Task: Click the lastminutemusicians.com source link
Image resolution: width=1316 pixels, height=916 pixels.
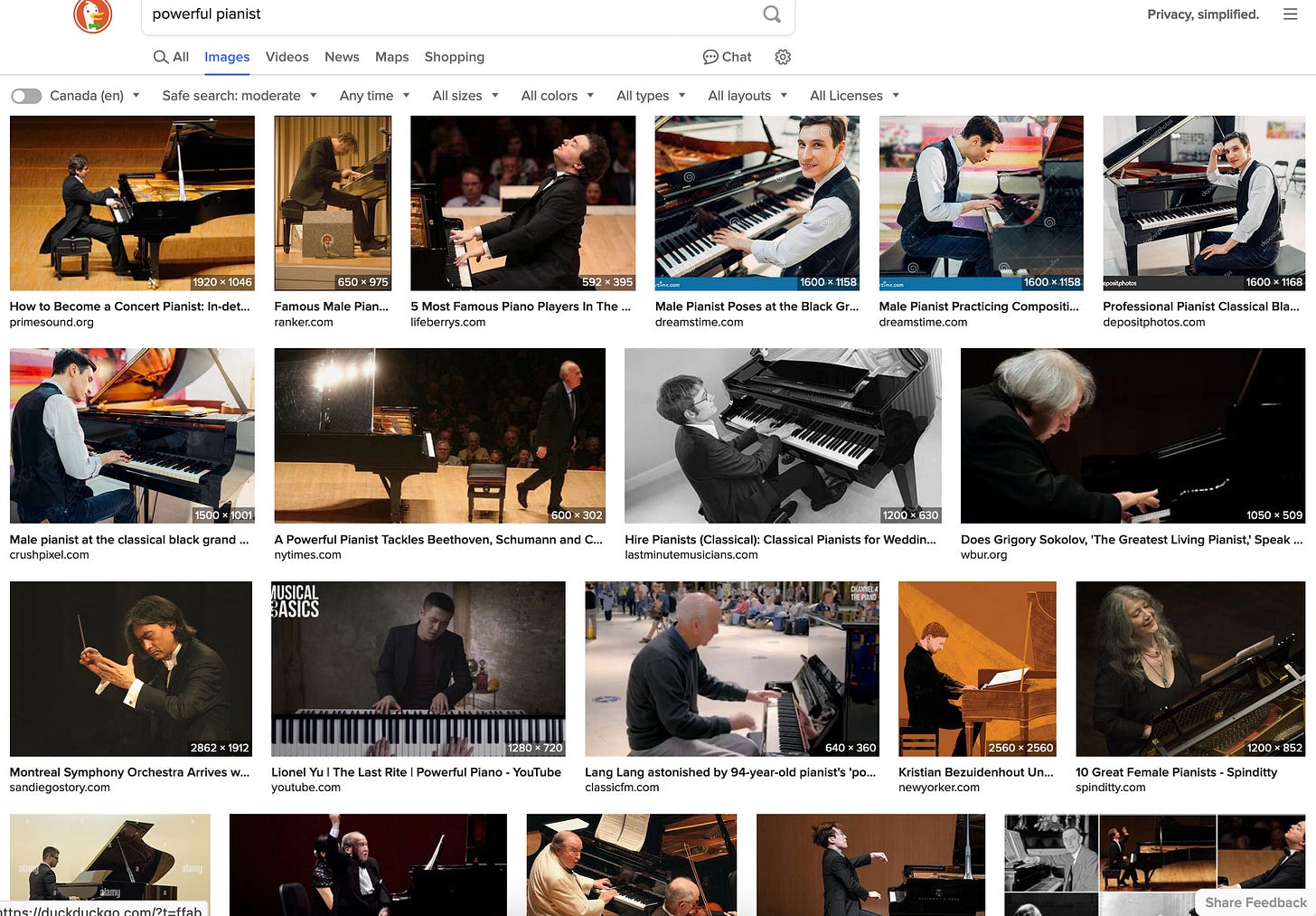Action: click(x=691, y=555)
